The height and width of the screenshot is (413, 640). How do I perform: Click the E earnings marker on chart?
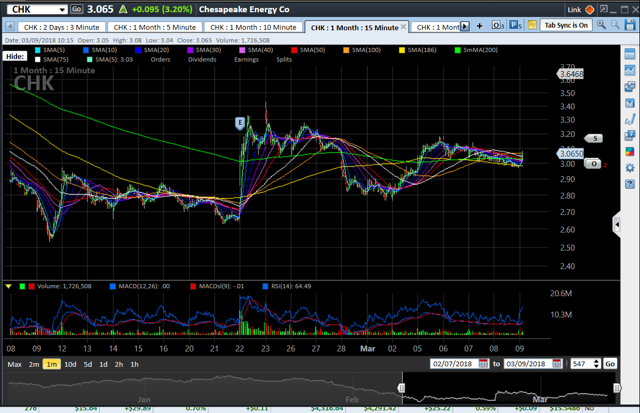coord(240,123)
